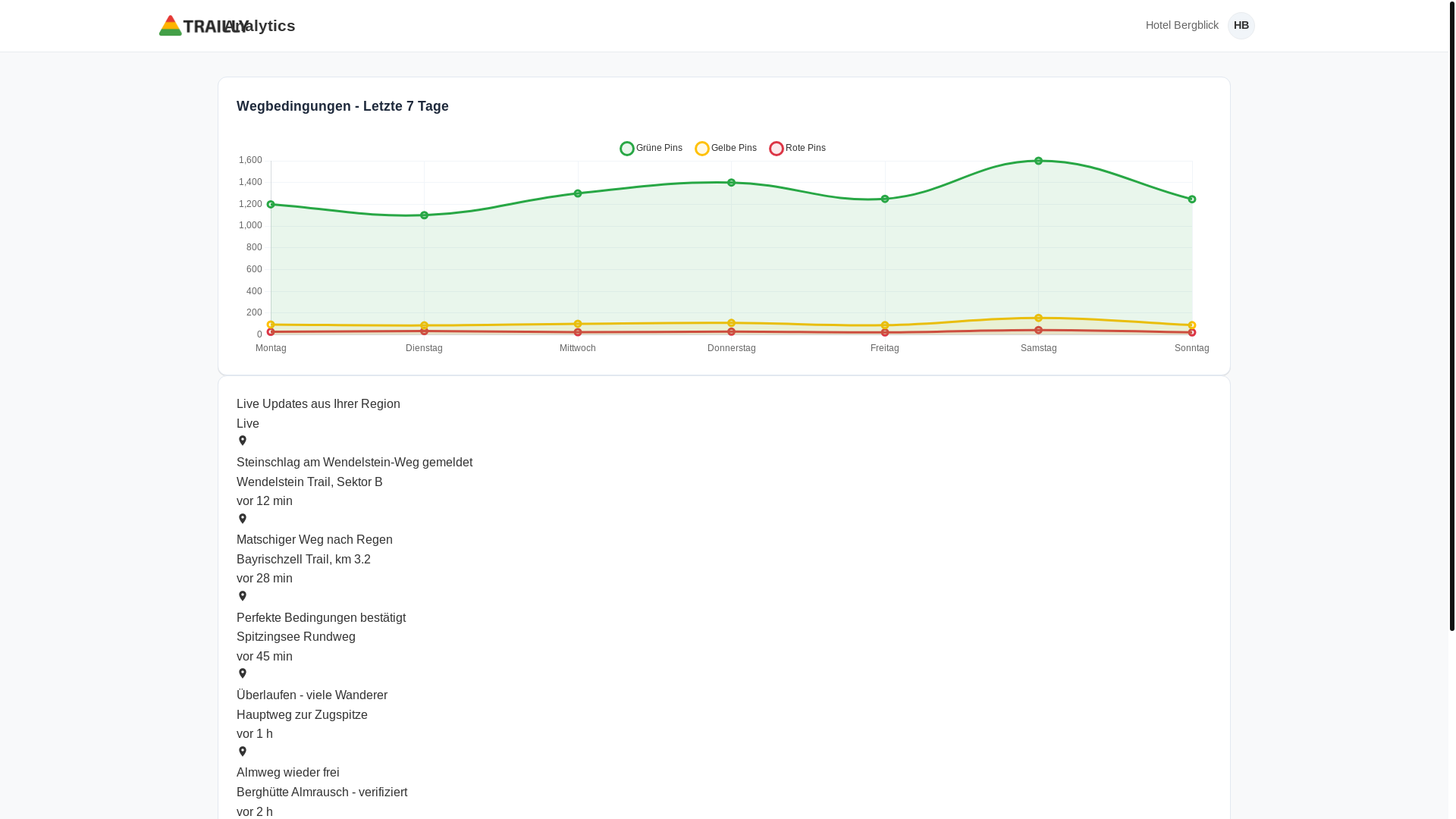The image size is (1456, 819).
Task: Click 'Wendelstein Trail, Sektor B' location
Action: [309, 482]
